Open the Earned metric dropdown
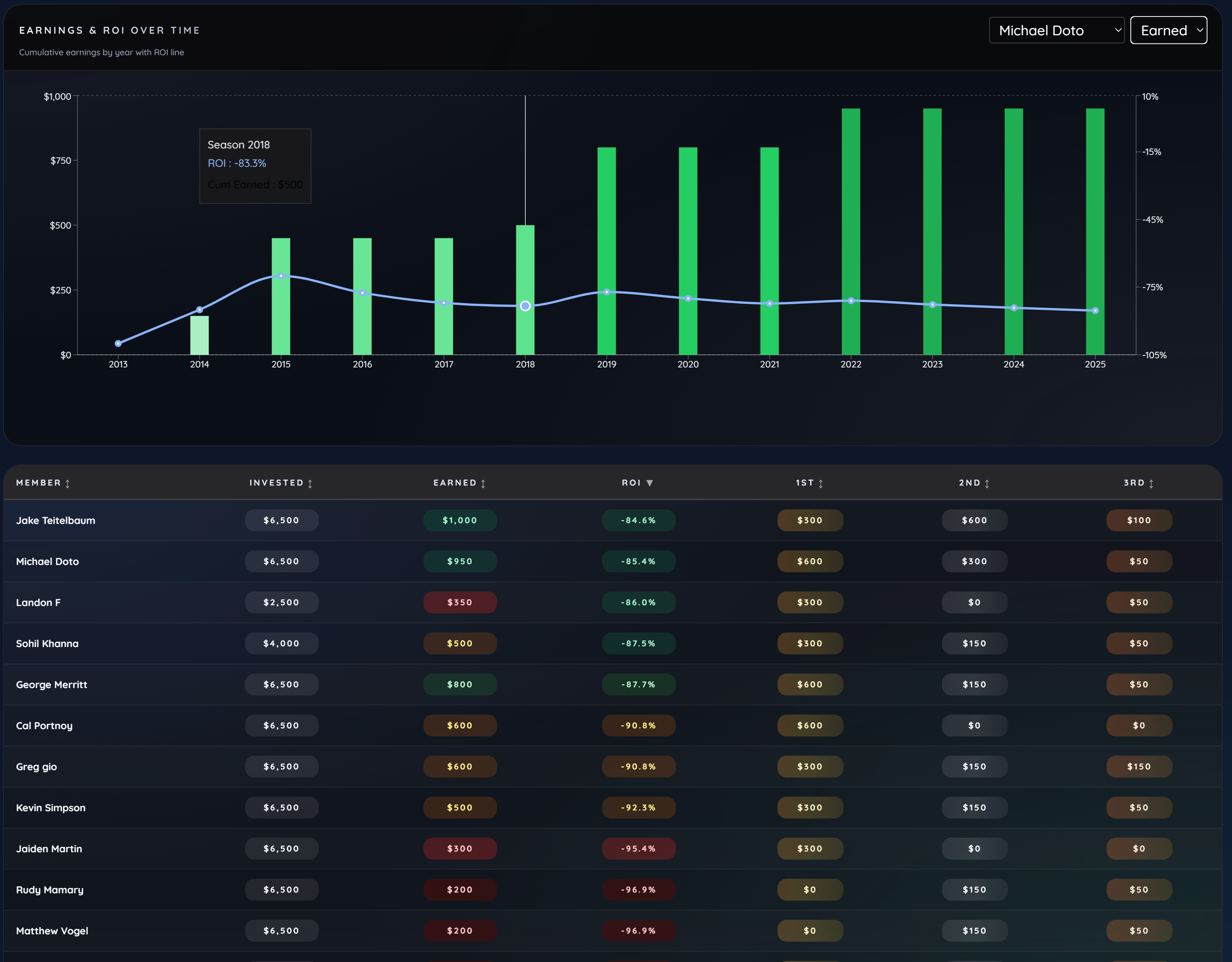The height and width of the screenshot is (962, 1232). coord(1168,30)
